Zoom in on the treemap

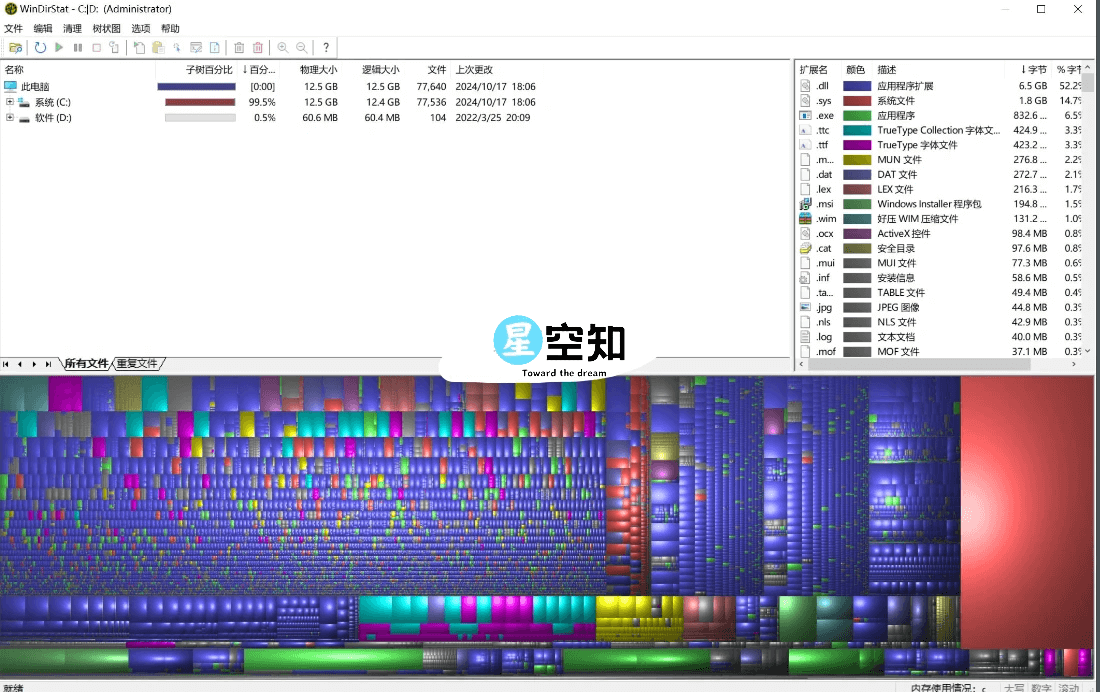coord(283,47)
